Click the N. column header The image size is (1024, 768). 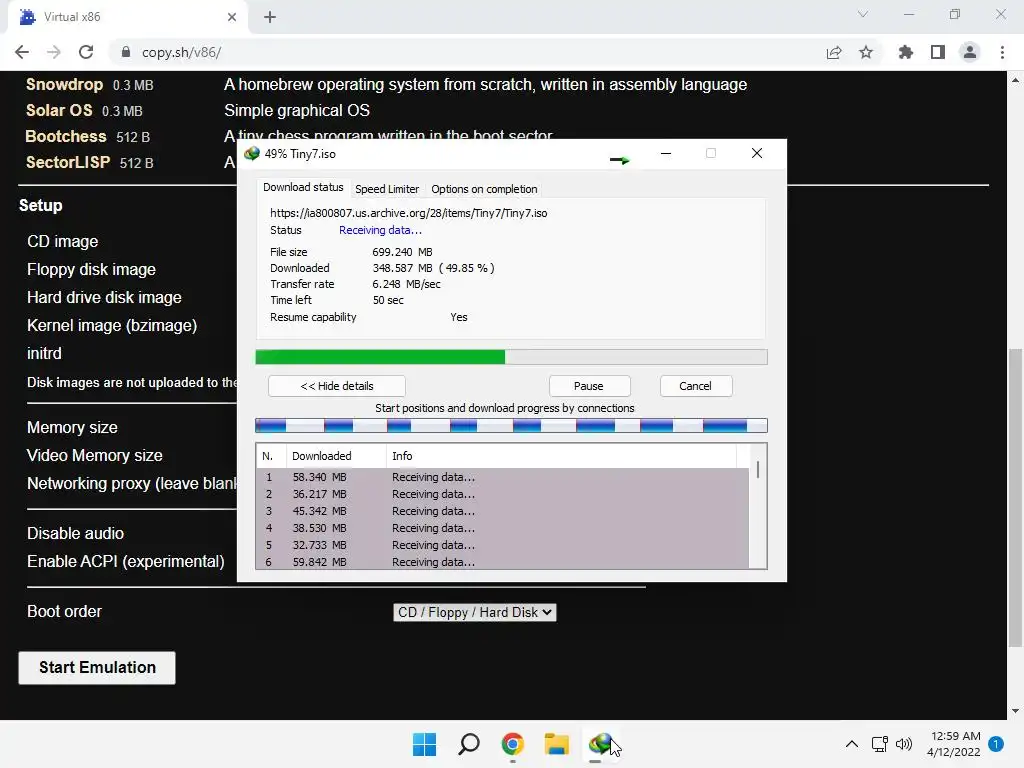271,456
